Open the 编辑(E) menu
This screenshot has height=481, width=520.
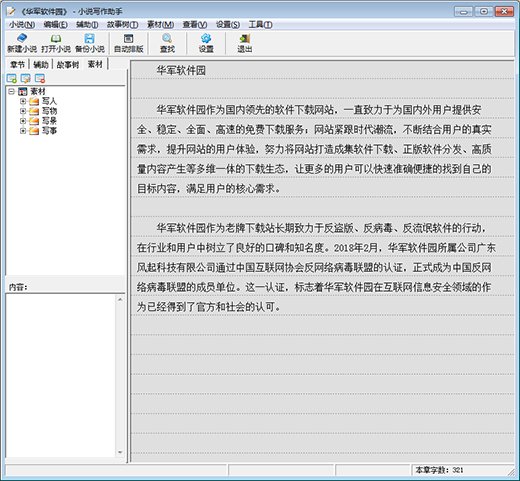point(55,25)
